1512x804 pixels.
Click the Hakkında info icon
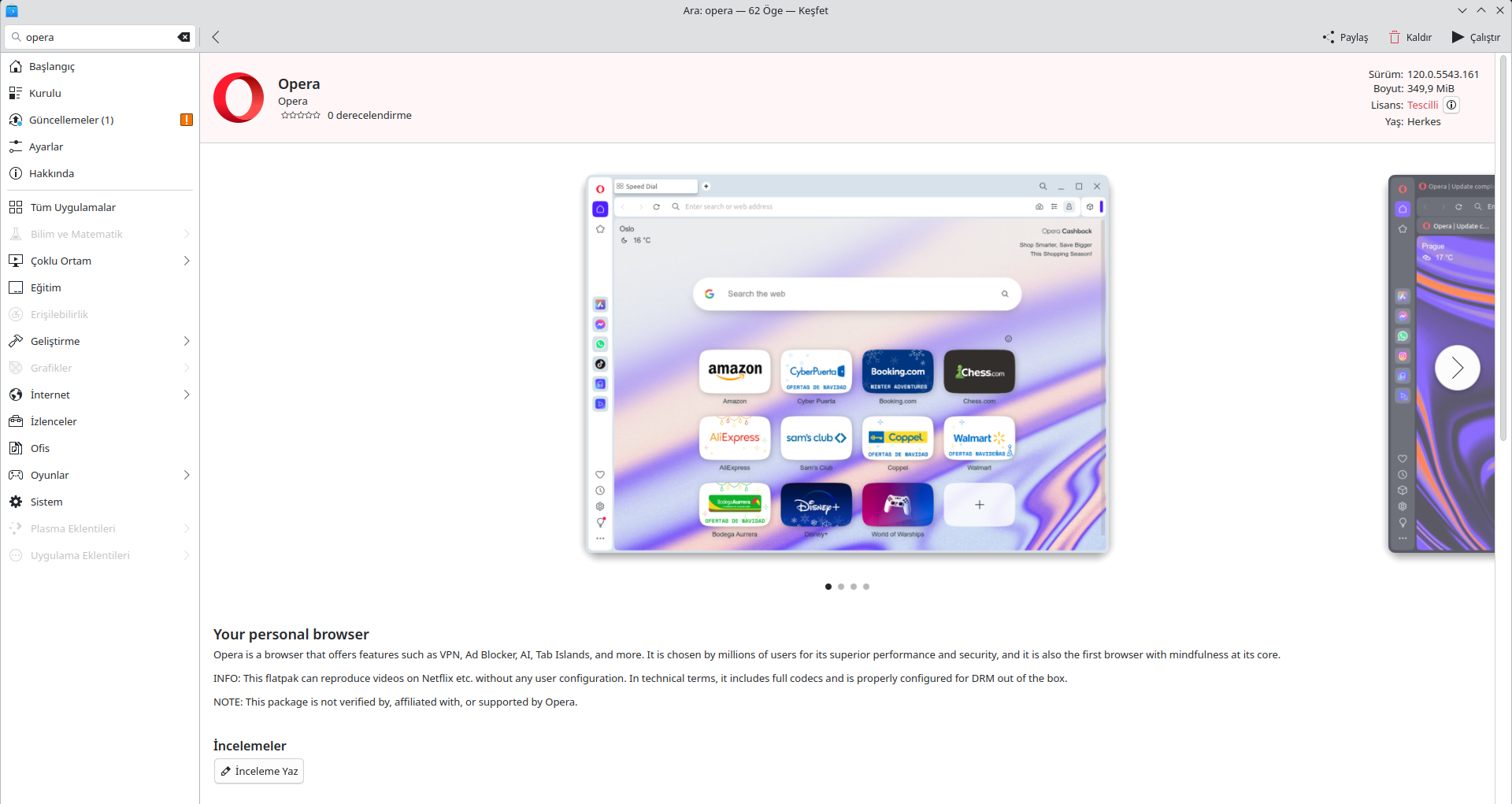pyautogui.click(x=16, y=173)
